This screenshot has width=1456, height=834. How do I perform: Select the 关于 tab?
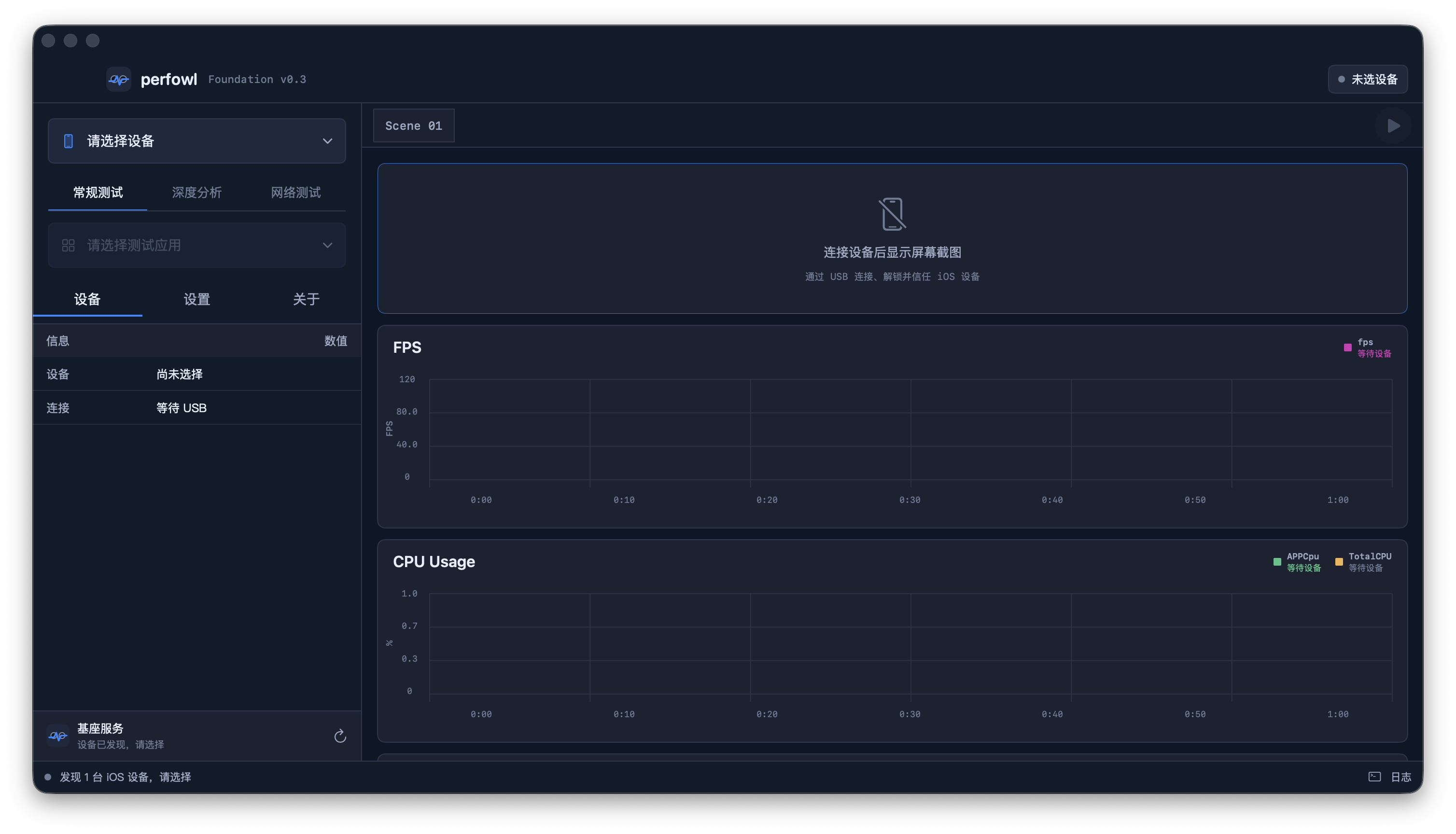pos(306,299)
